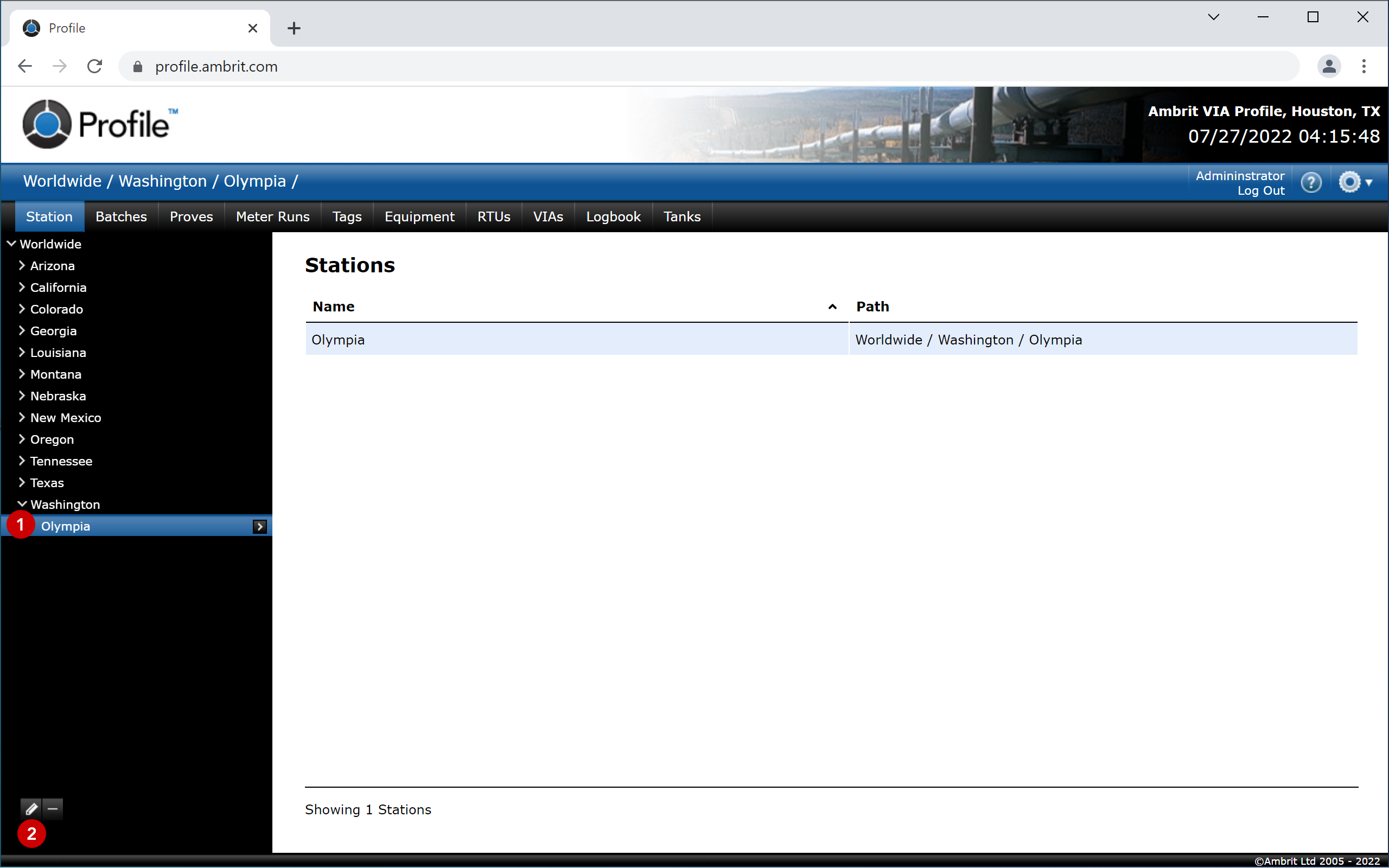Select the Oregon tree label
Image resolution: width=1389 pixels, height=868 pixels.
(52, 440)
